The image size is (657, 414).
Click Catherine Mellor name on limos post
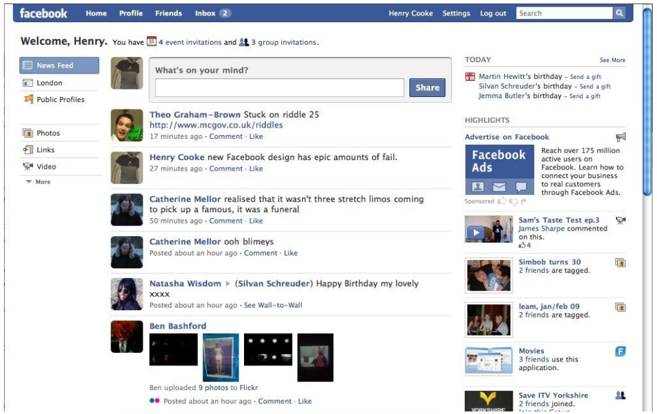point(185,199)
